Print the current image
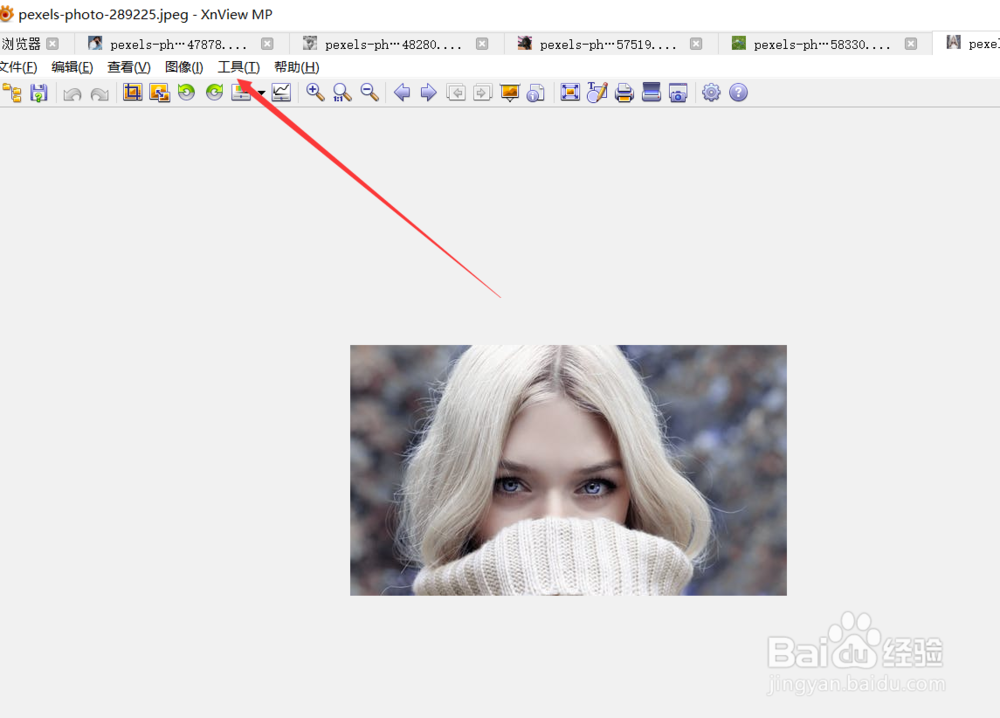Viewport: 1000px width, 718px height. click(624, 93)
